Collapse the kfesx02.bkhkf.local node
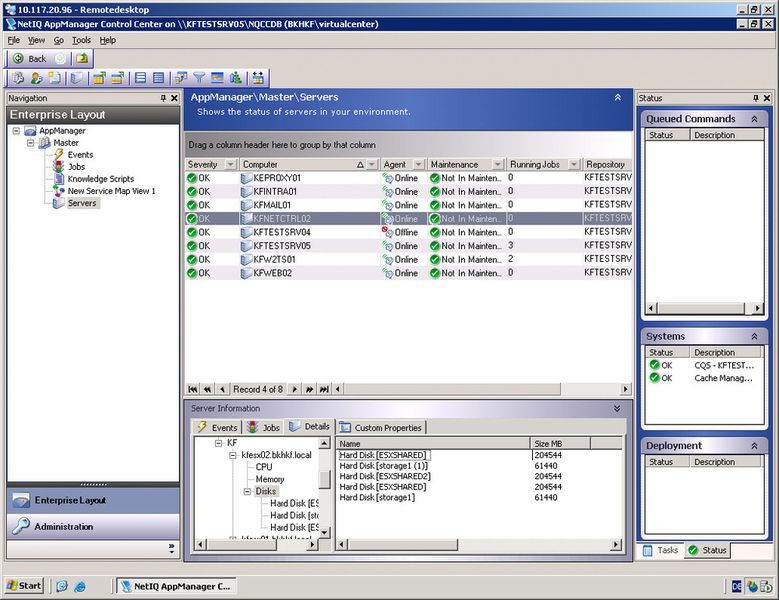779x600 pixels. (x=233, y=455)
